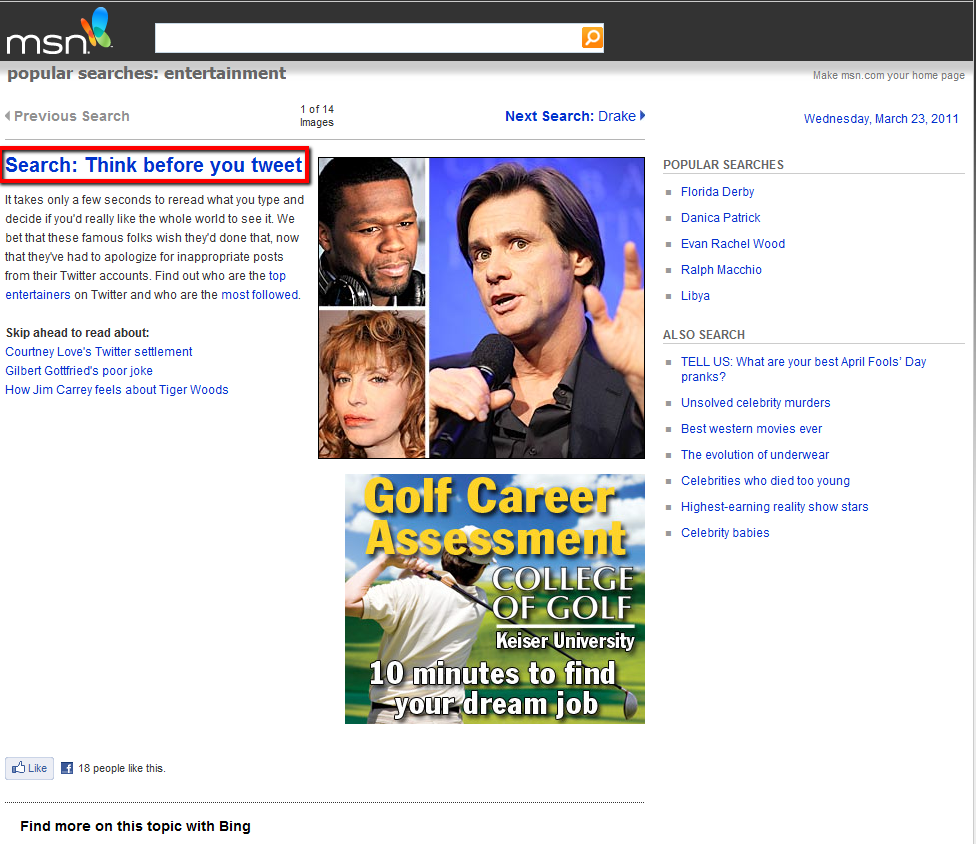Click the Next Search right arrow
976x844 pixels.
[642, 115]
